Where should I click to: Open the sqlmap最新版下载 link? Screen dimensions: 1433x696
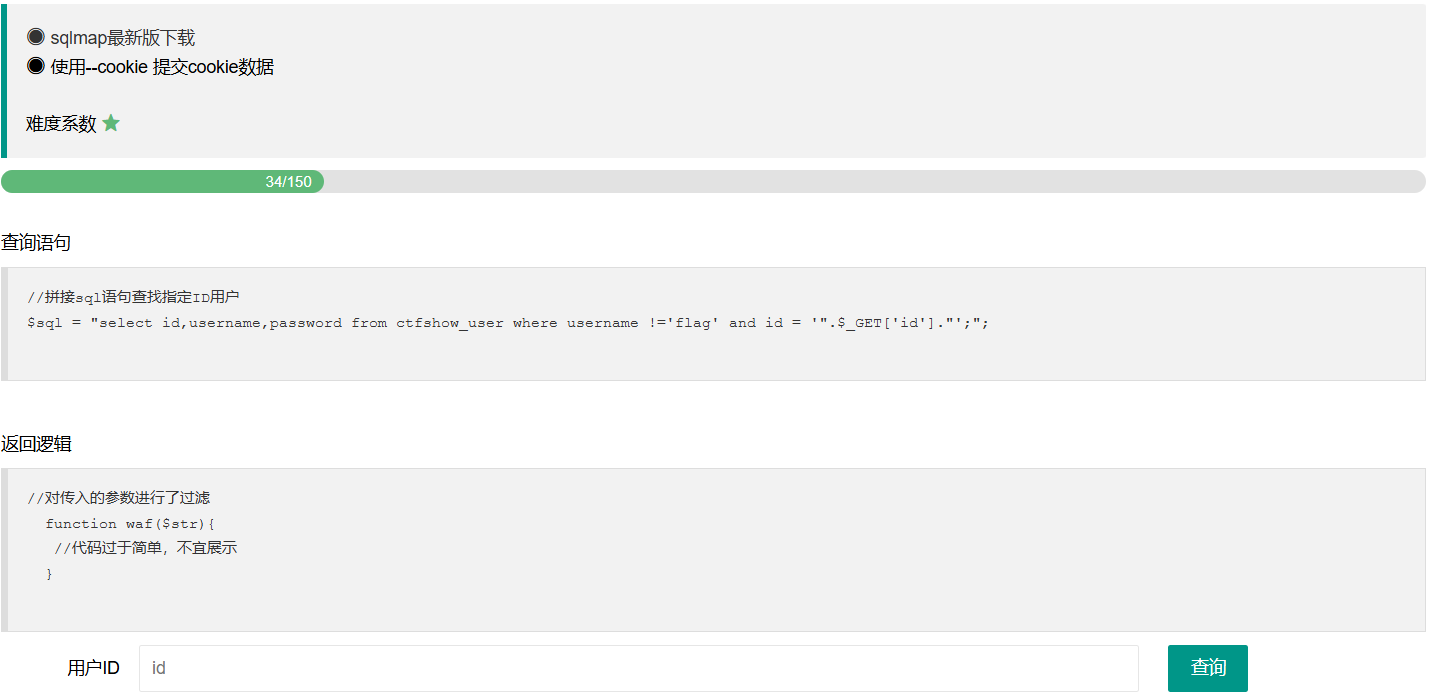click(x=122, y=38)
